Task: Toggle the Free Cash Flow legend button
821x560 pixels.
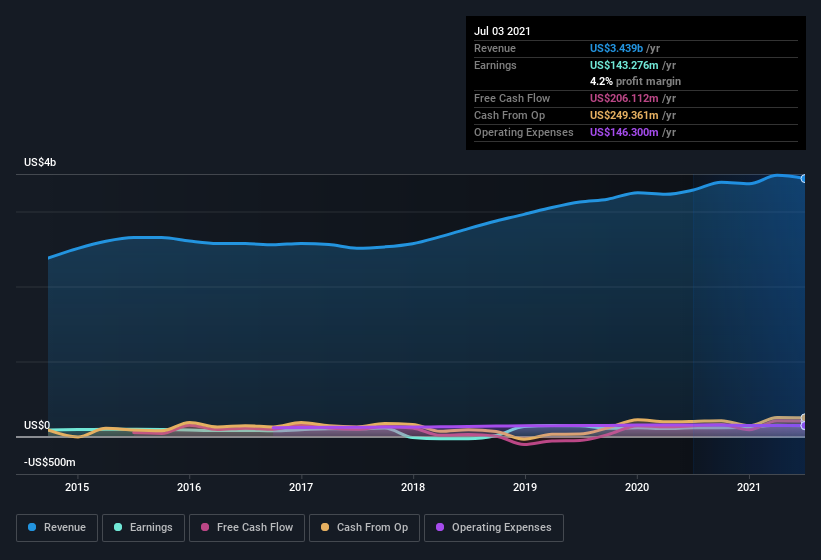Action: pos(247,528)
